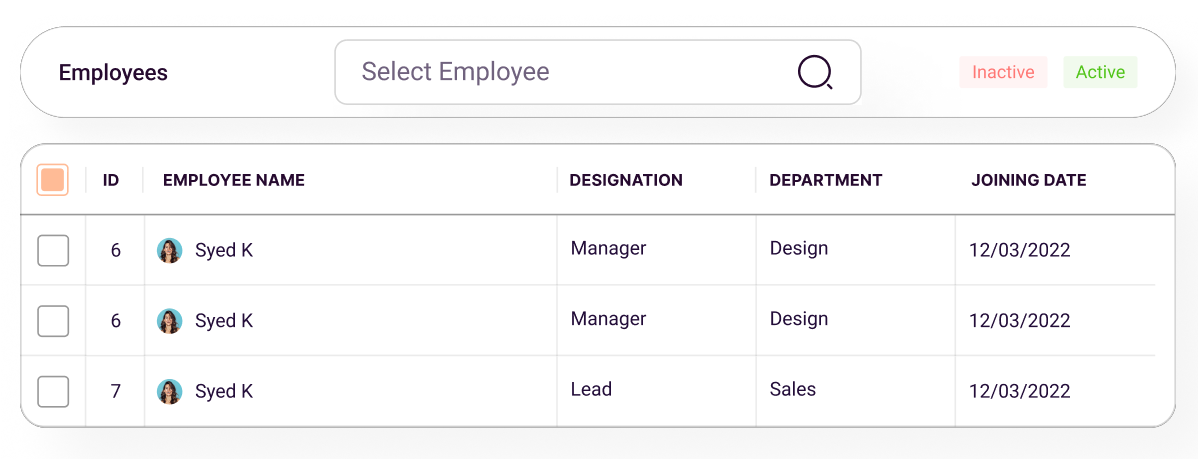The image size is (1198, 459).
Task: Click the avatar in the first row
Action: (x=170, y=250)
